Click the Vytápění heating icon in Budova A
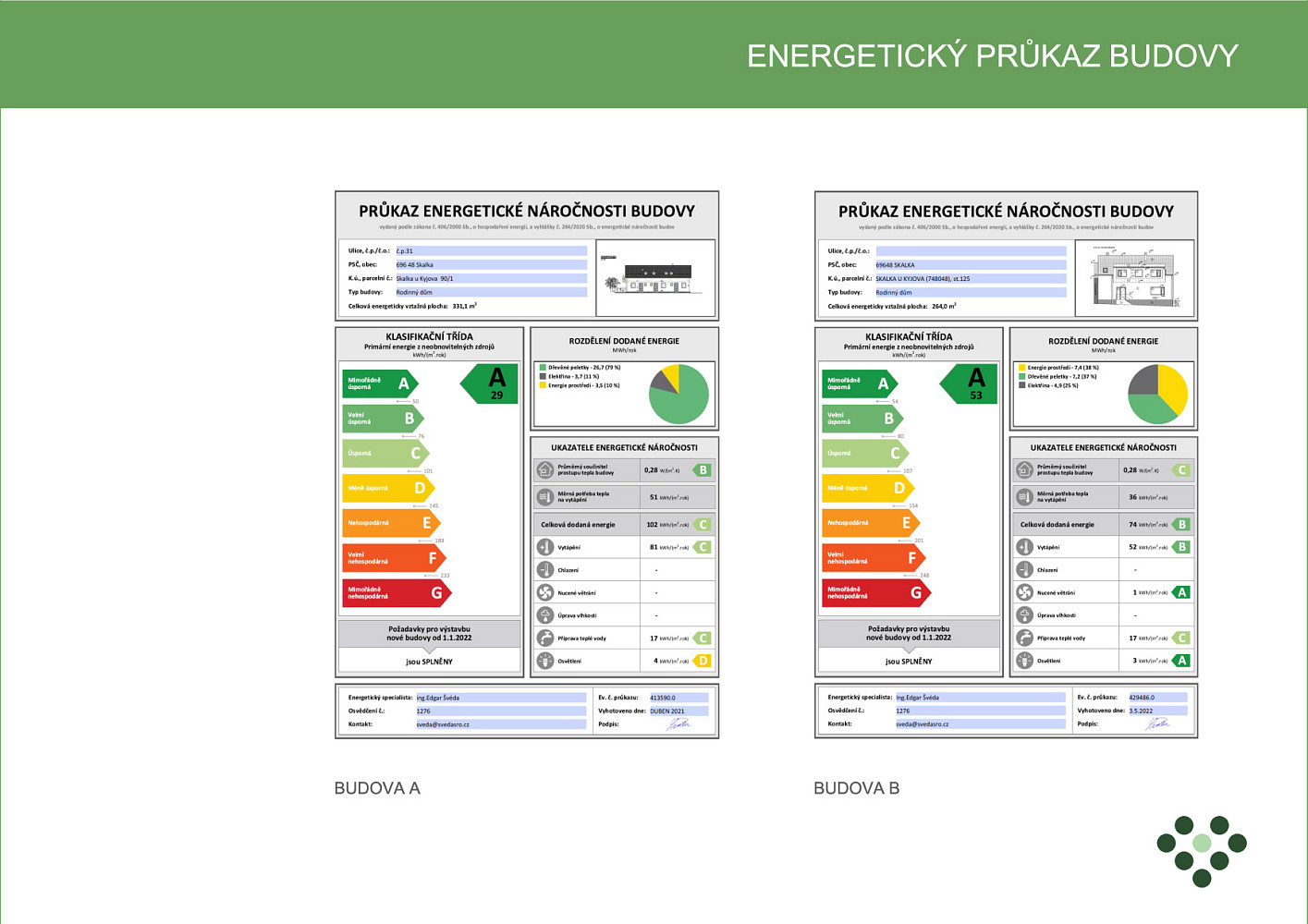Screen dimensions: 1308x924 (x=545, y=547)
